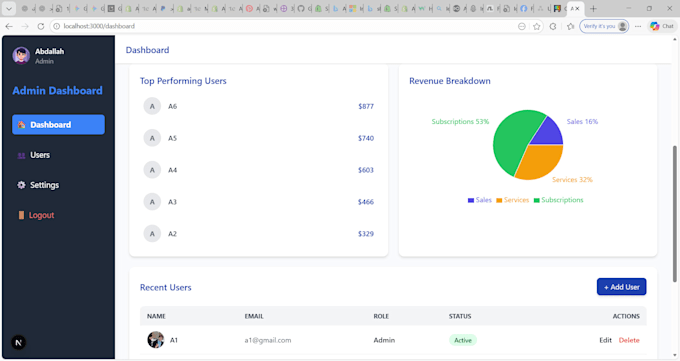
Task: Expand the tab list dropdown arrow
Action: point(9,9)
